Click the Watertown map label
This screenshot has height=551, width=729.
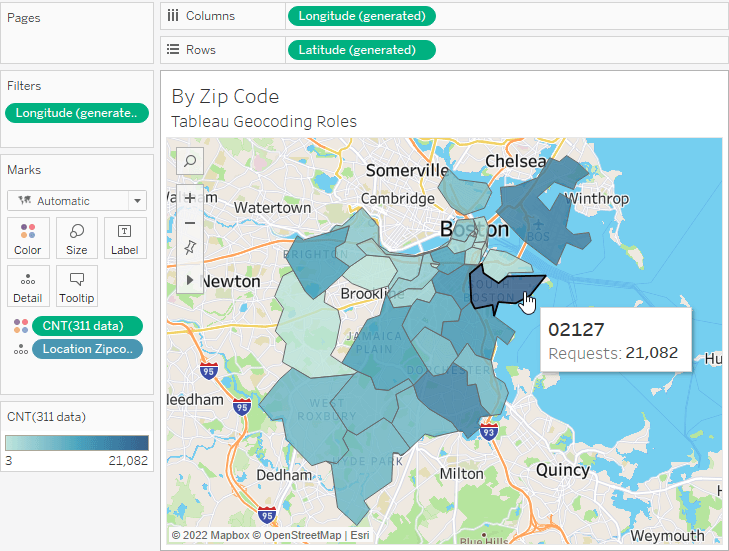tap(272, 207)
